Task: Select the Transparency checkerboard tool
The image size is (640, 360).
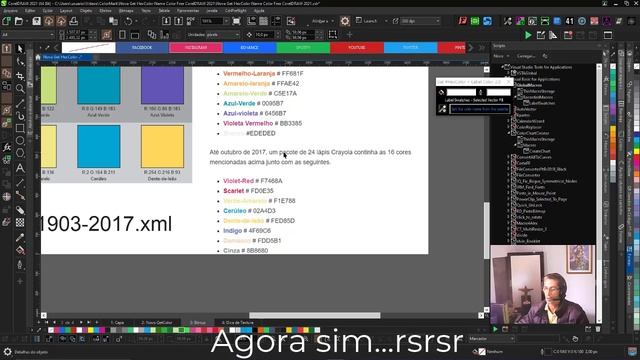Action: 20,223
